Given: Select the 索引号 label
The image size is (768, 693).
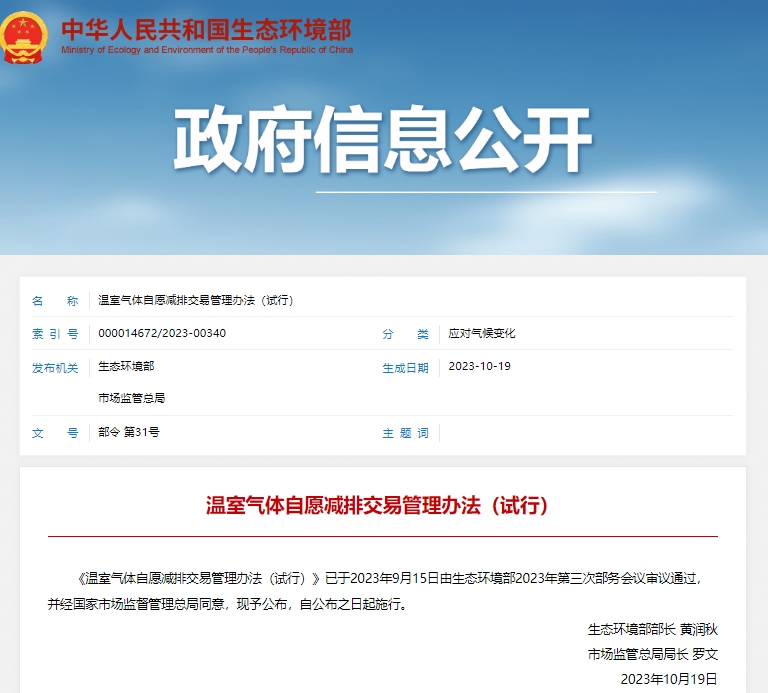Looking at the screenshot, I should (x=55, y=334).
